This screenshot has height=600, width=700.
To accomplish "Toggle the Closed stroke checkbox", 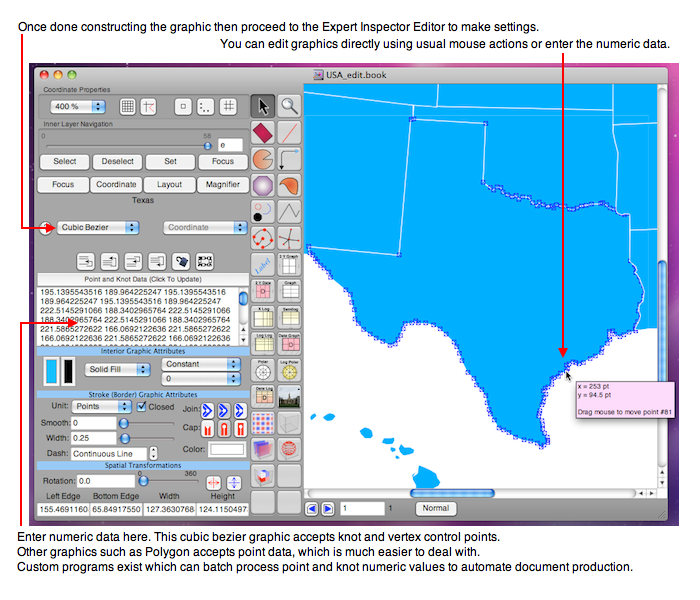I will 141,407.
